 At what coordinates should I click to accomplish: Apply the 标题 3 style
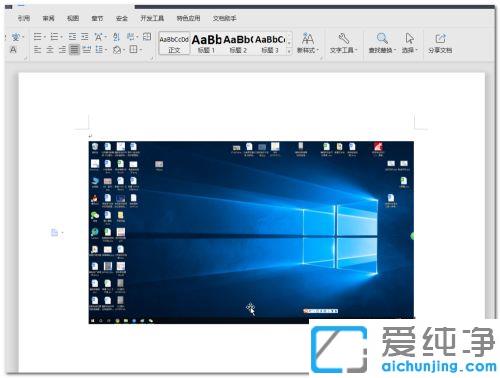tap(270, 44)
